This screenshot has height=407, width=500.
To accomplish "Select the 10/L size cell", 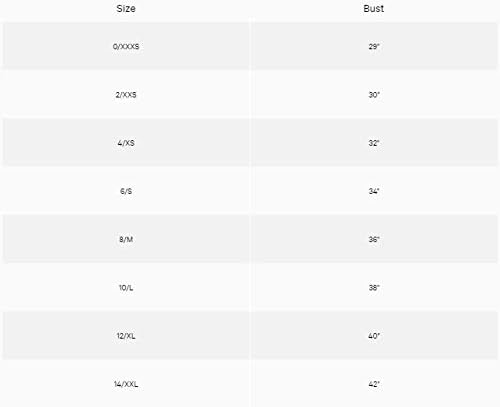I will 126,288.
